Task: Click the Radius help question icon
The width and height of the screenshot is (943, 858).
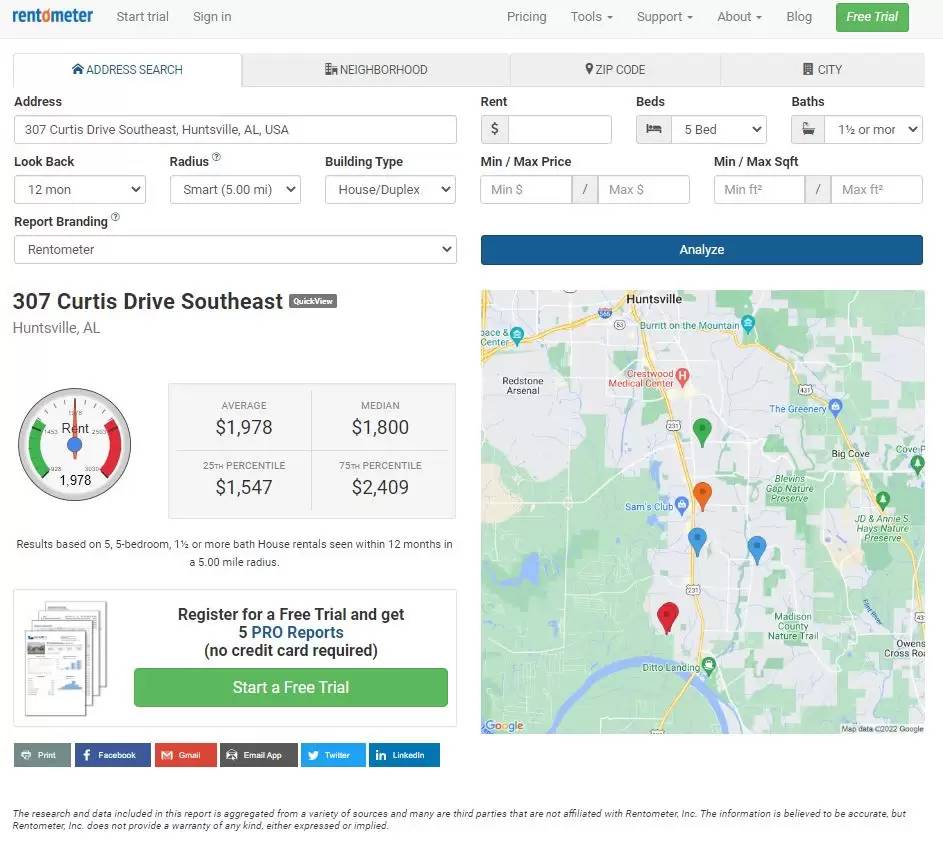Action: pos(217,158)
